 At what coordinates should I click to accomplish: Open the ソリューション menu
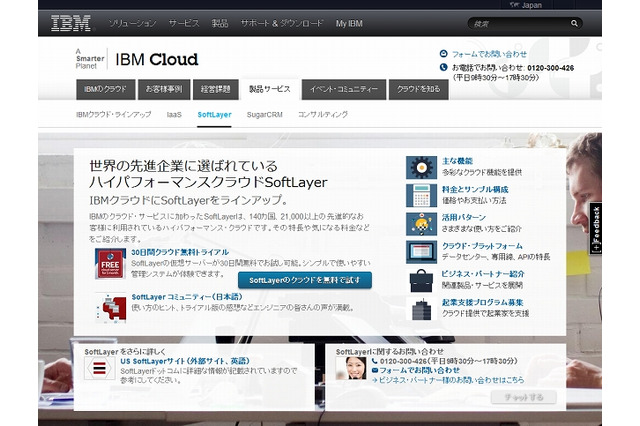click(x=132, y=23)
